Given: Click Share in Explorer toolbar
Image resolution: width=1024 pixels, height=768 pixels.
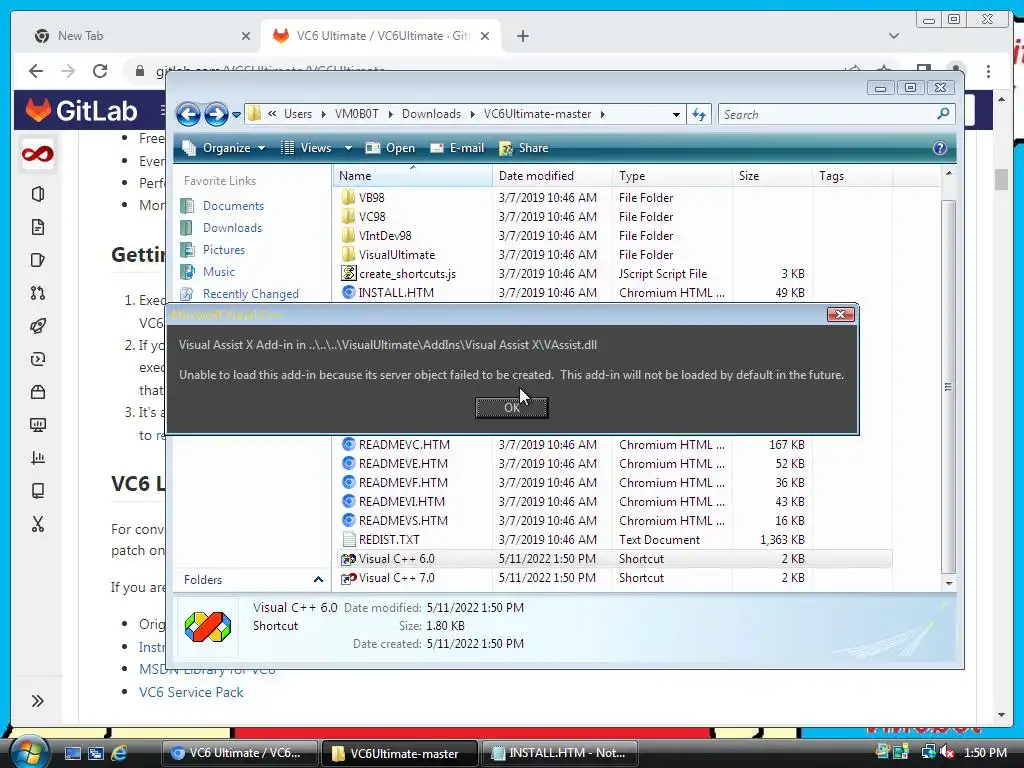Looking at the screenshot, I should pyautogui.click(x=524, y=148).
